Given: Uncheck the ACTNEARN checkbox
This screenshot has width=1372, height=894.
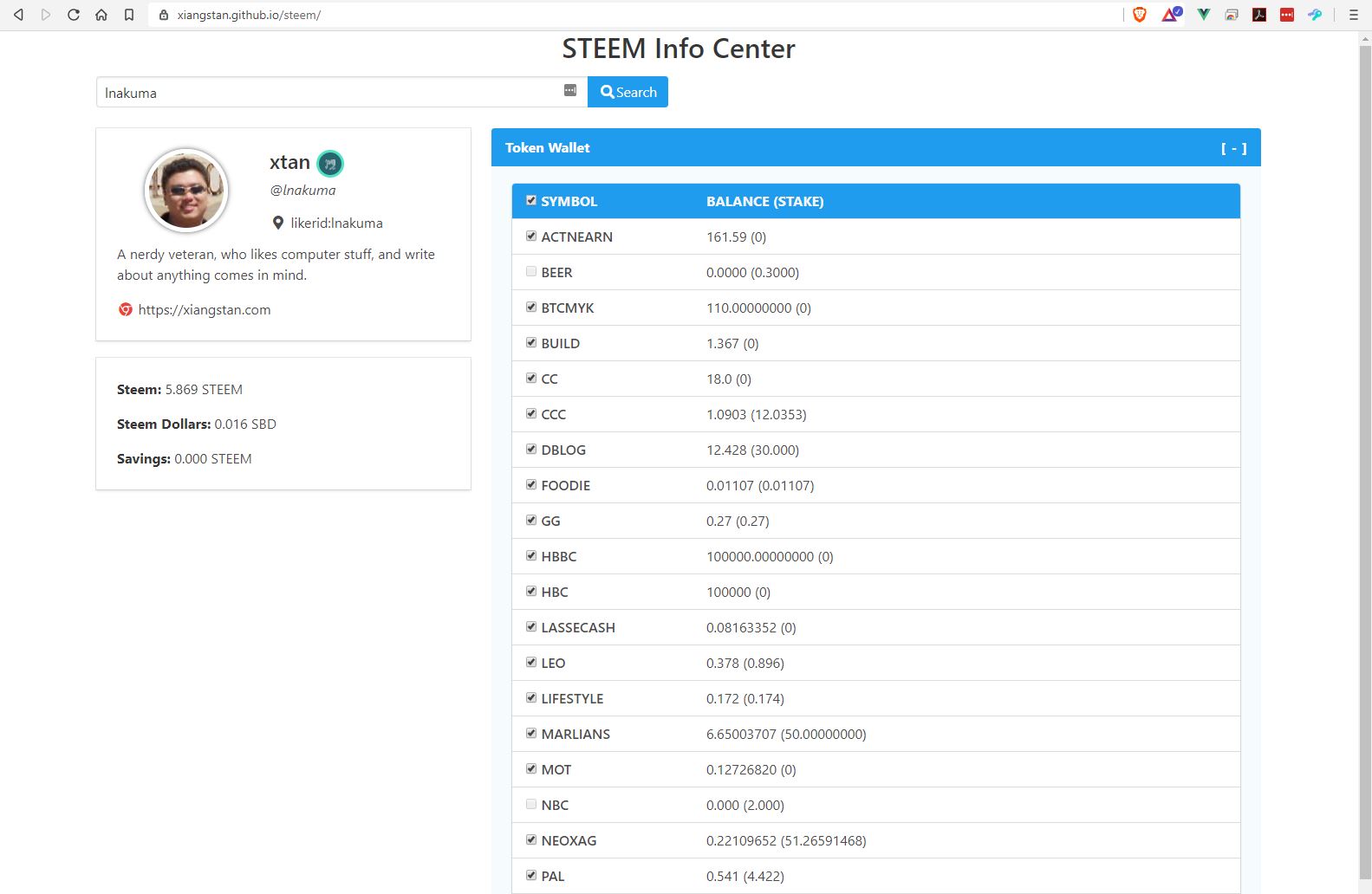Looking at the screenshot, I should (x=531, y=236).
